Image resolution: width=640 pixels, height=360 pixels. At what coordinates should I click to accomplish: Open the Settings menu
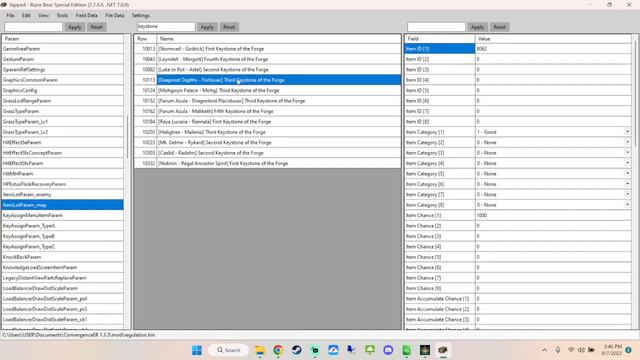[140, 16]
